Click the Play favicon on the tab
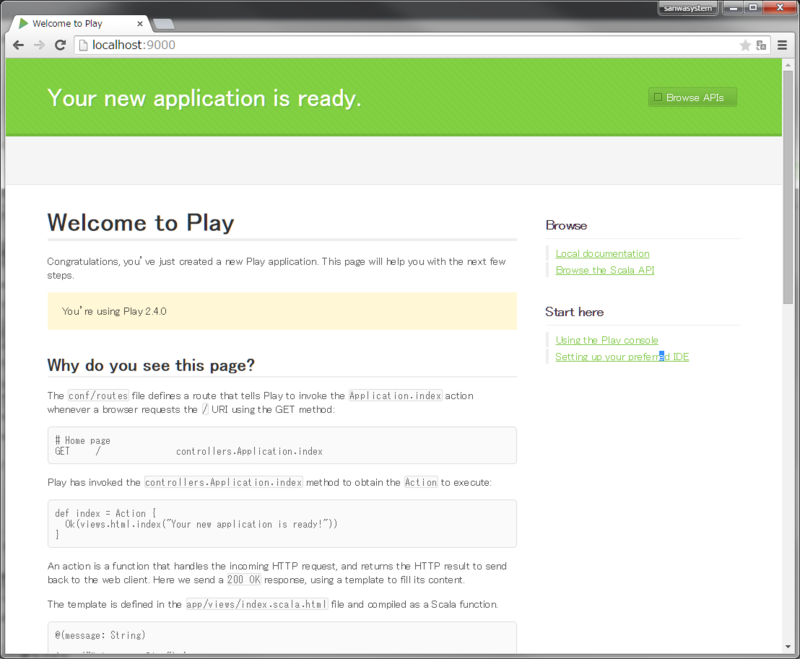The height and width of the screenshot is (659, 800). point(23,23)
